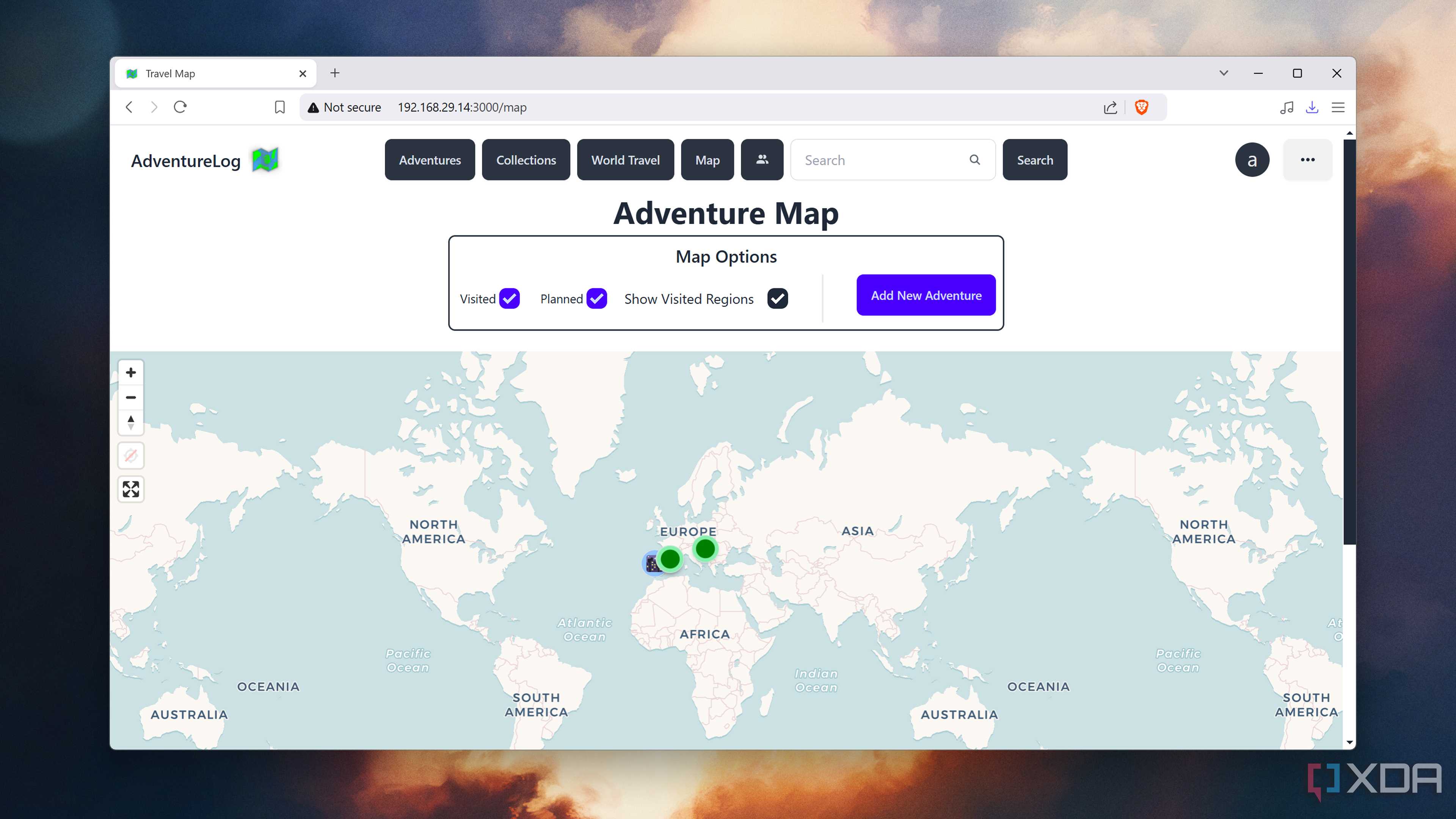Viewport: 1456px width, 819px height.
Task: Click the crossed-out circle map control
Action: (130, 455)
